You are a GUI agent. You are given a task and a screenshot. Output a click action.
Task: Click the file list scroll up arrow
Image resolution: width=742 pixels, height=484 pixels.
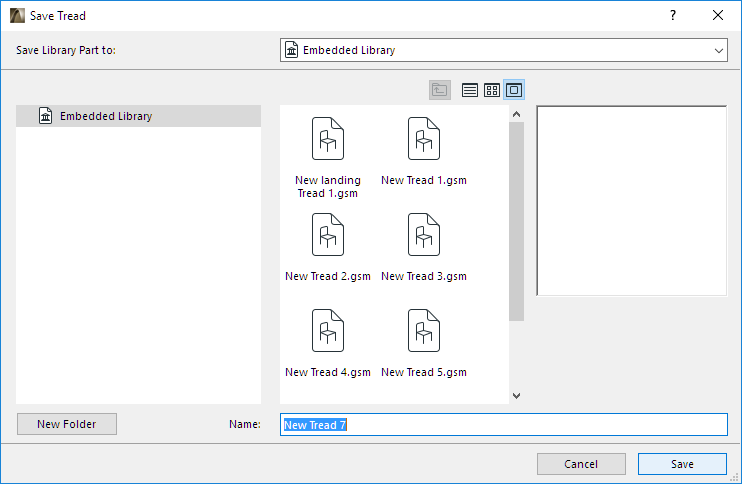click(x=517, y=114)
